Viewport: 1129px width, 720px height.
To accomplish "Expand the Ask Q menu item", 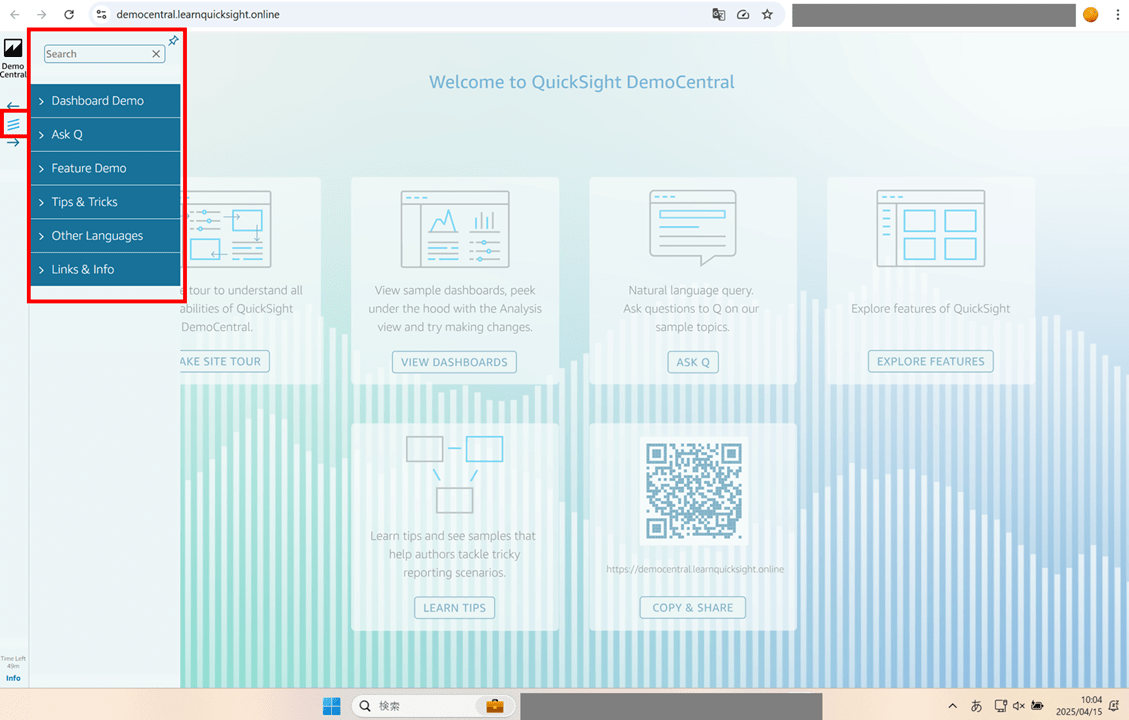I will pos(105,135).
